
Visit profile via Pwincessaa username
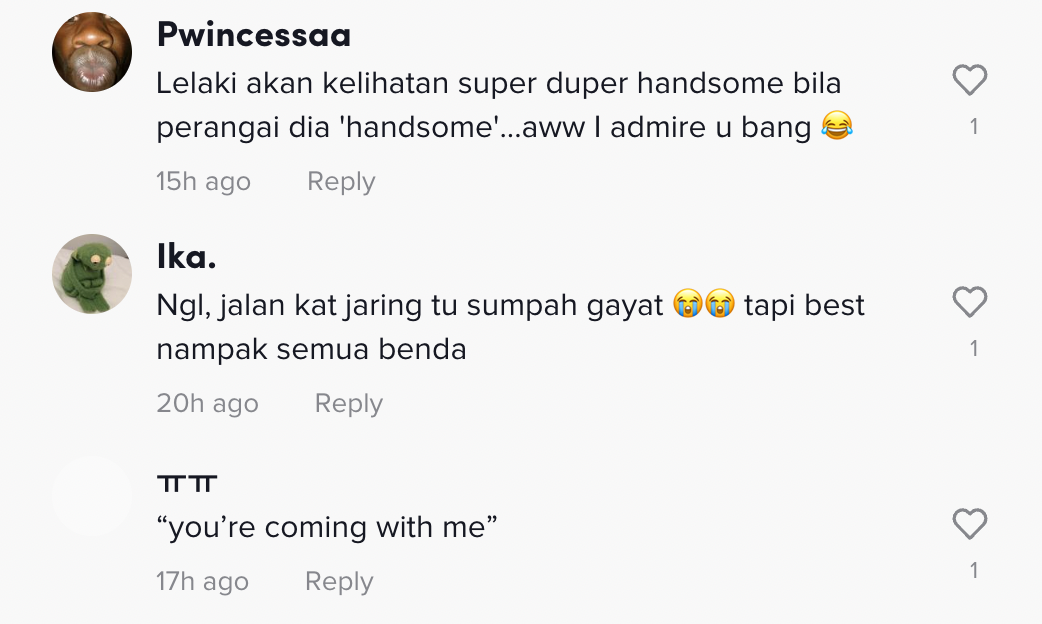click(x=254, y=36)
